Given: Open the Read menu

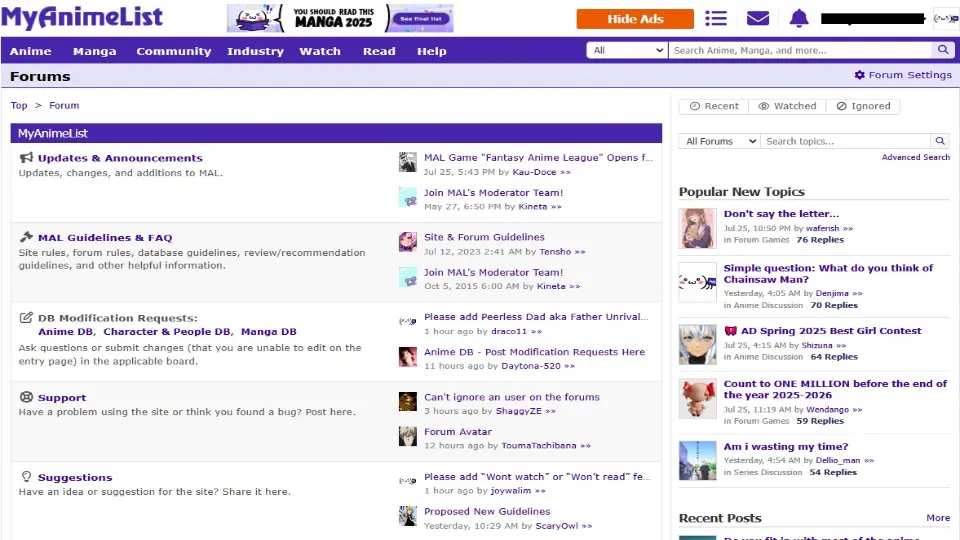Looking at the screenshot, I should [x=379, y=51].
